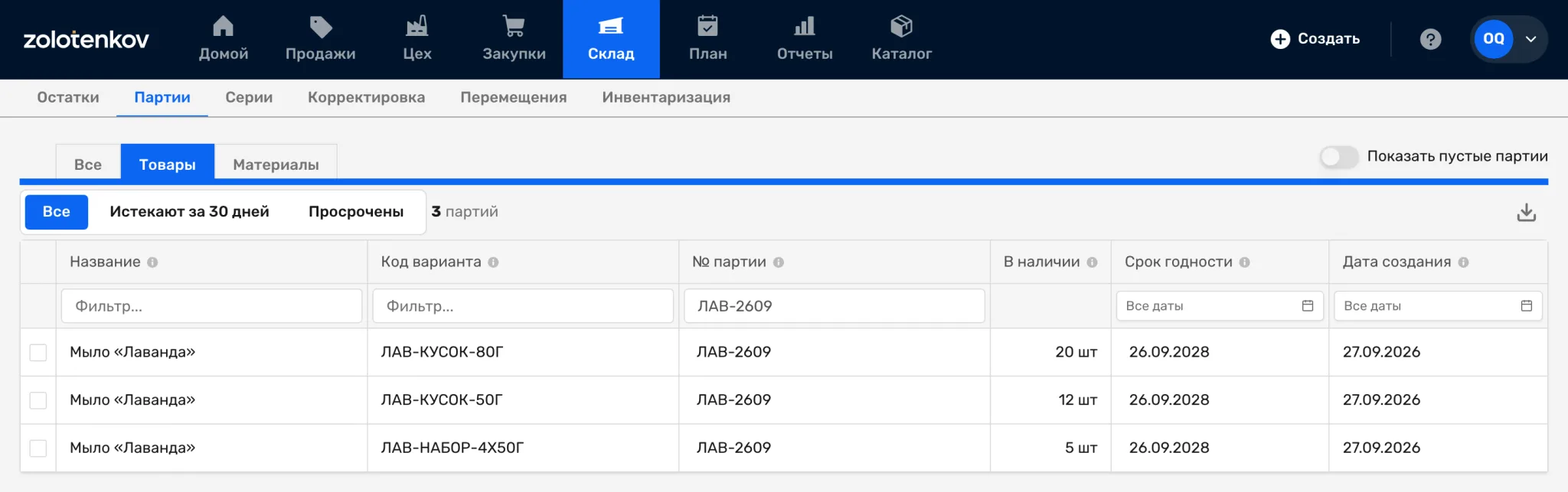Click info icon next to Дата создания
Screen dimensions: 1568x492
(x=1464, y=262)
